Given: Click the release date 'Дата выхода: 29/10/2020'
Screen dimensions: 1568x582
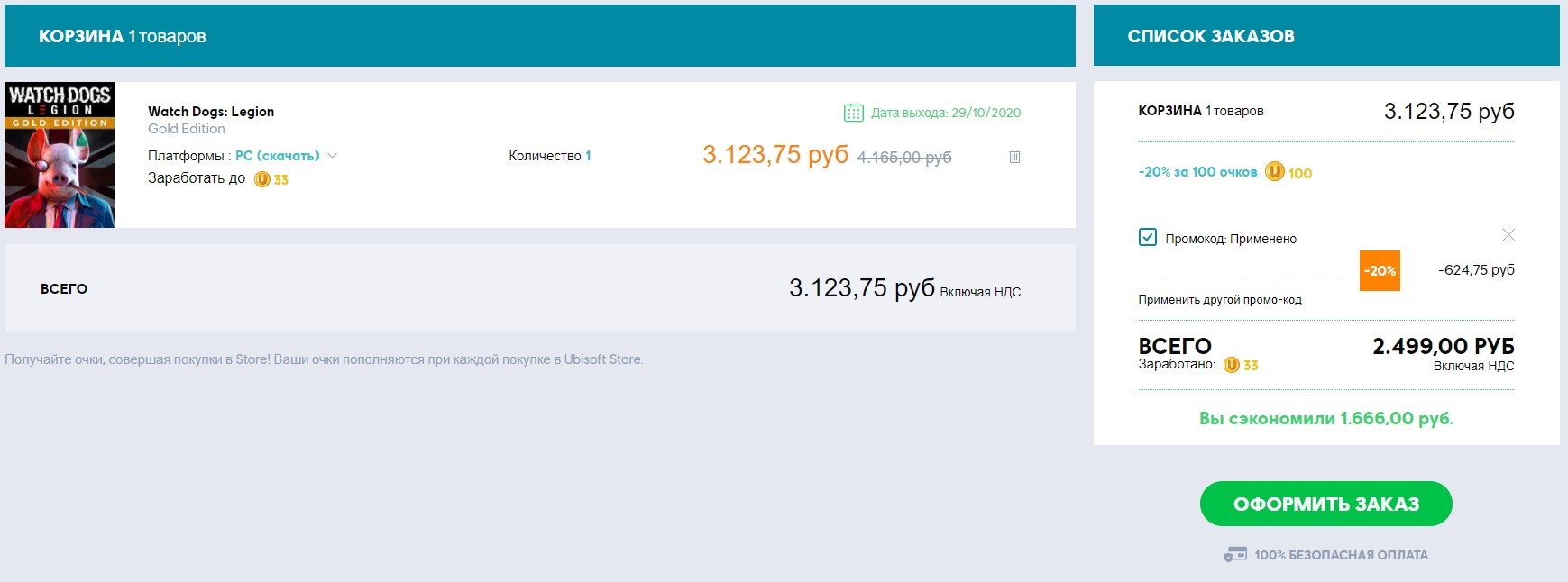Looking at the screenshot, I should click(x=946, y=113).
